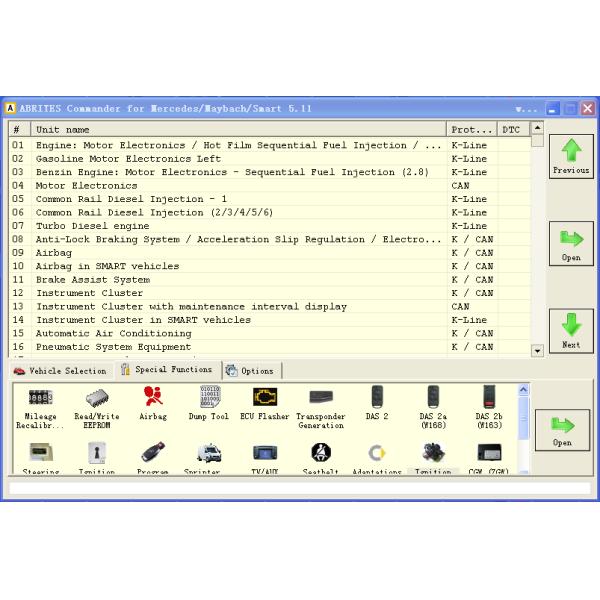
Task: Select the Turbo Diesel engine row
Action: [x=93, y=226]
